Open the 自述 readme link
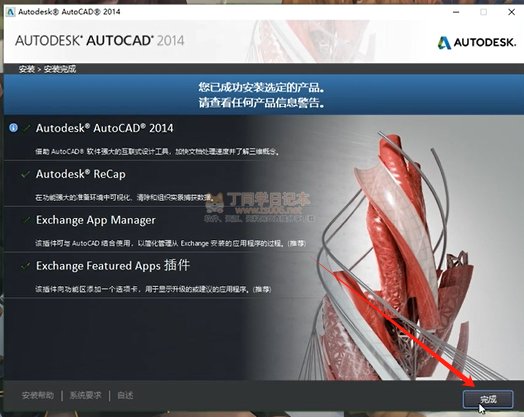Viewport: 524px width, 417px height. (125, 396)
